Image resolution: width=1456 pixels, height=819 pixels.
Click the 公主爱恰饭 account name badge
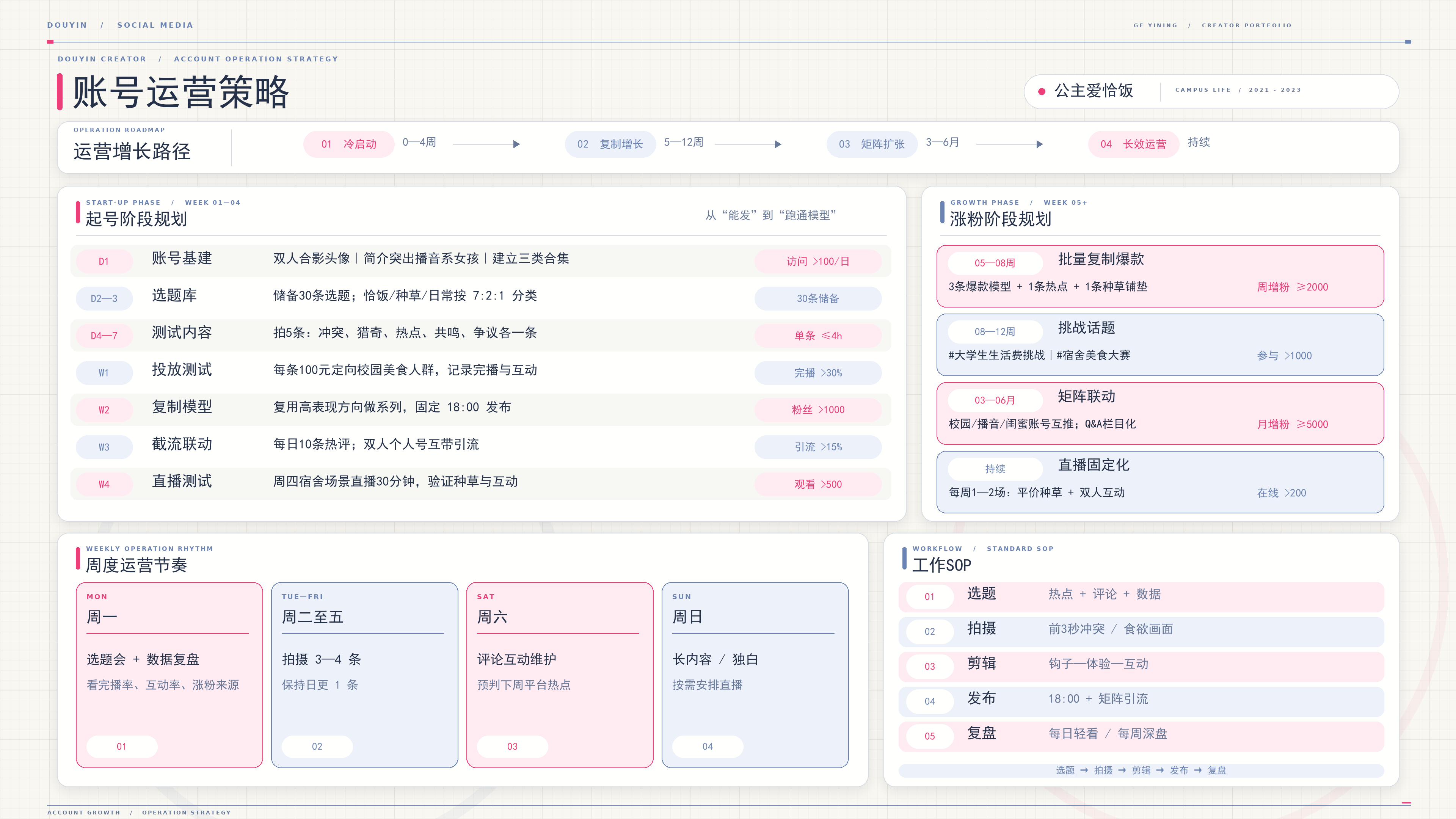(1211, 91)
